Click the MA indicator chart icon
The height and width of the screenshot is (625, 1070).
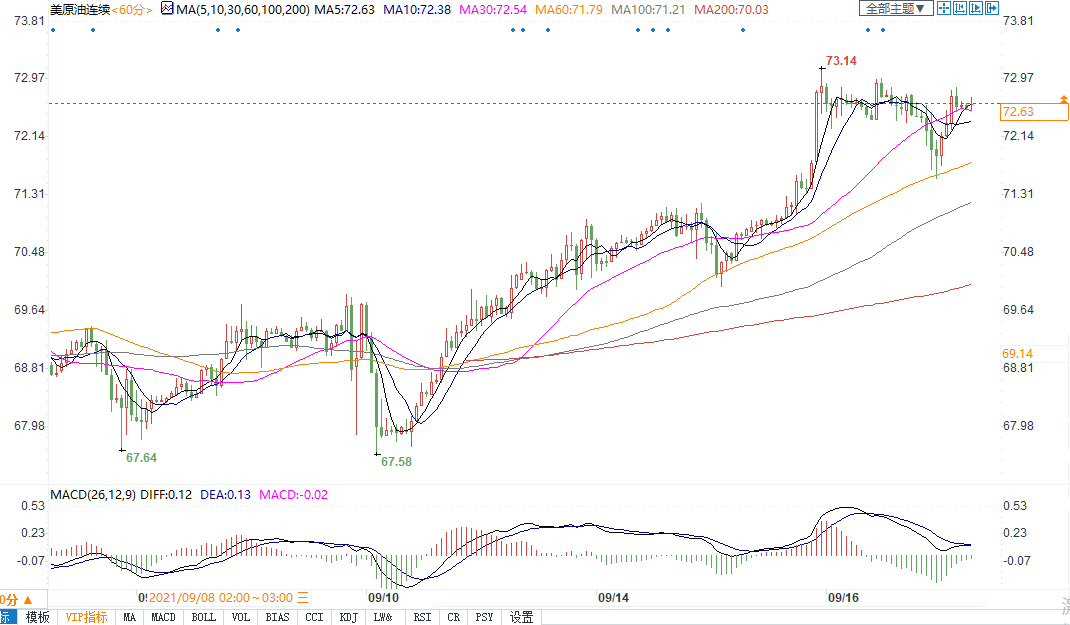coord(165,9)
